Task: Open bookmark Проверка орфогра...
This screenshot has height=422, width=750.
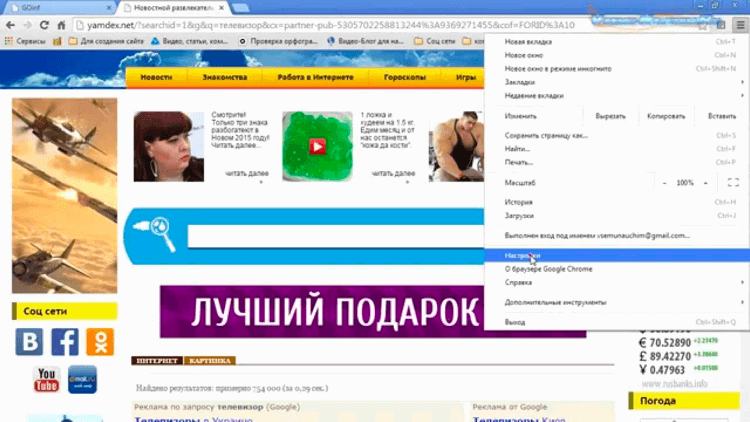Action: (x=278, y=41)
